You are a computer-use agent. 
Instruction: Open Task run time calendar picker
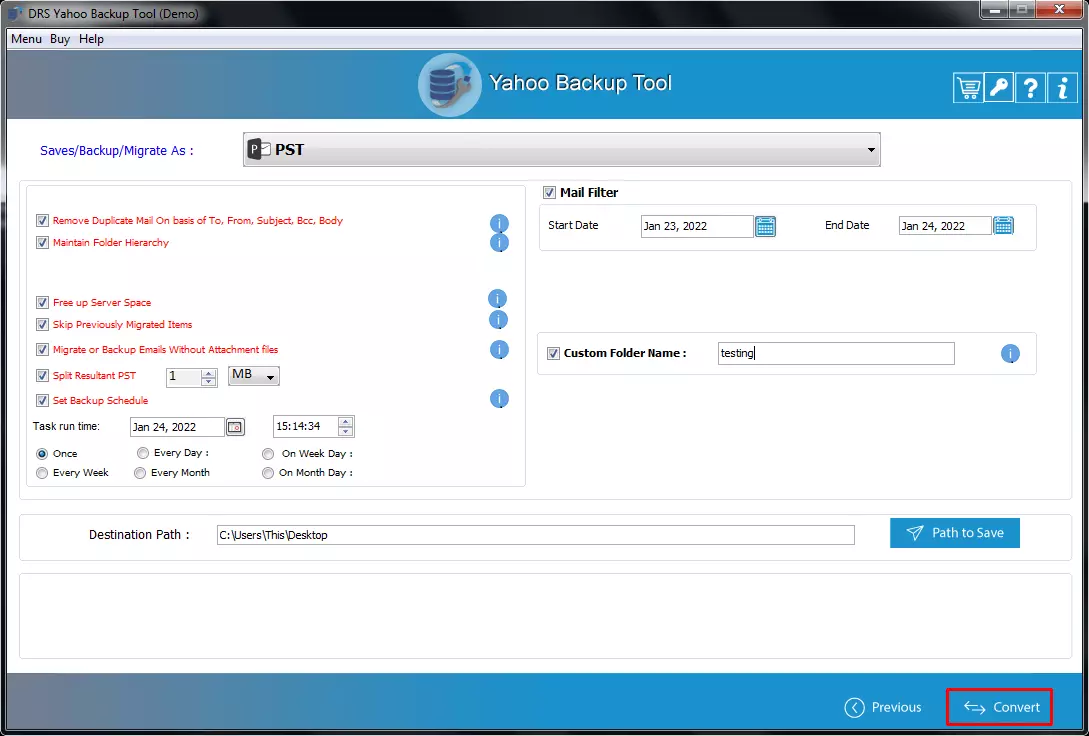[x=235, y=426]
